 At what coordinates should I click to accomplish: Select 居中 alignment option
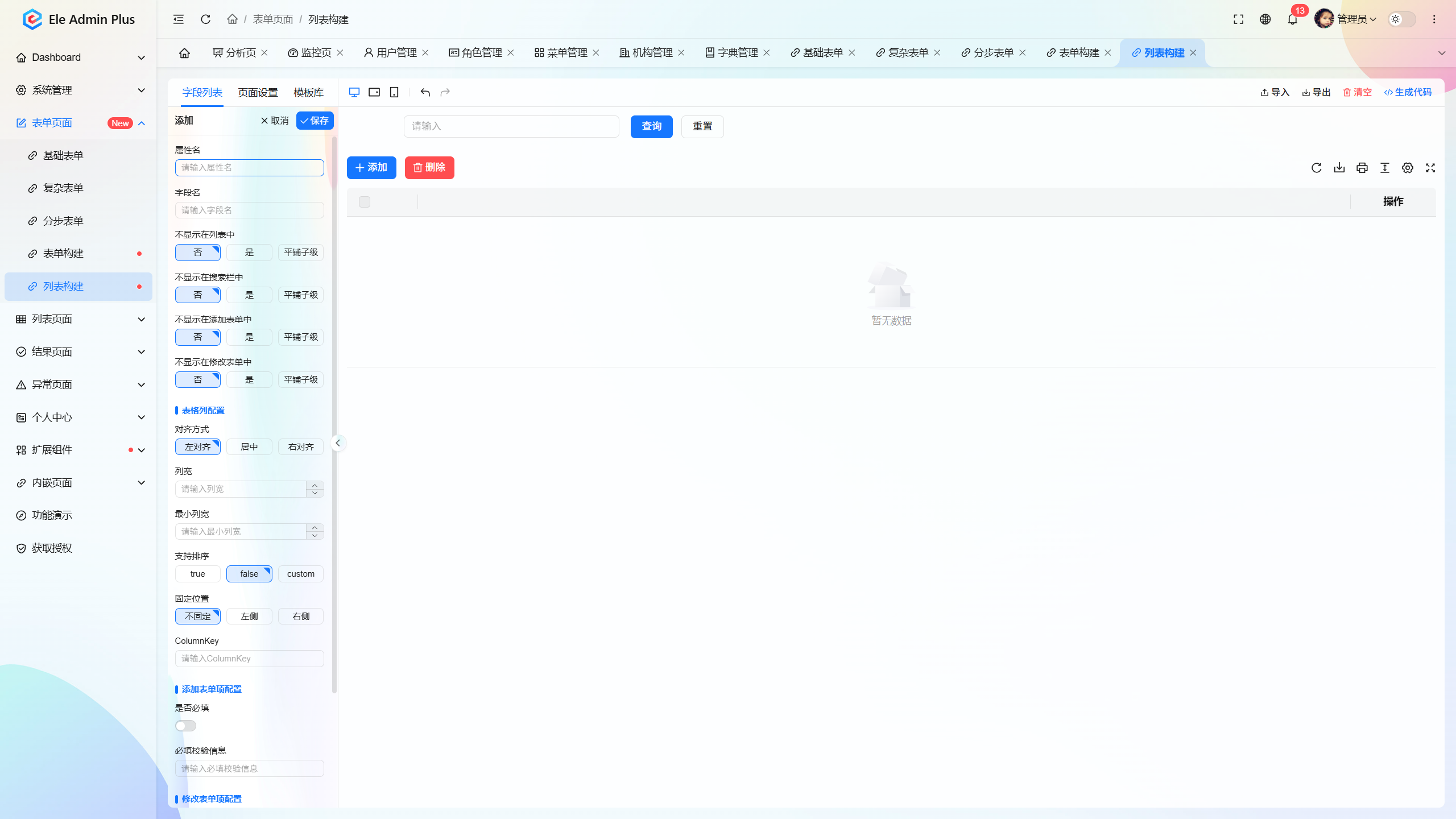pos(249,447)
